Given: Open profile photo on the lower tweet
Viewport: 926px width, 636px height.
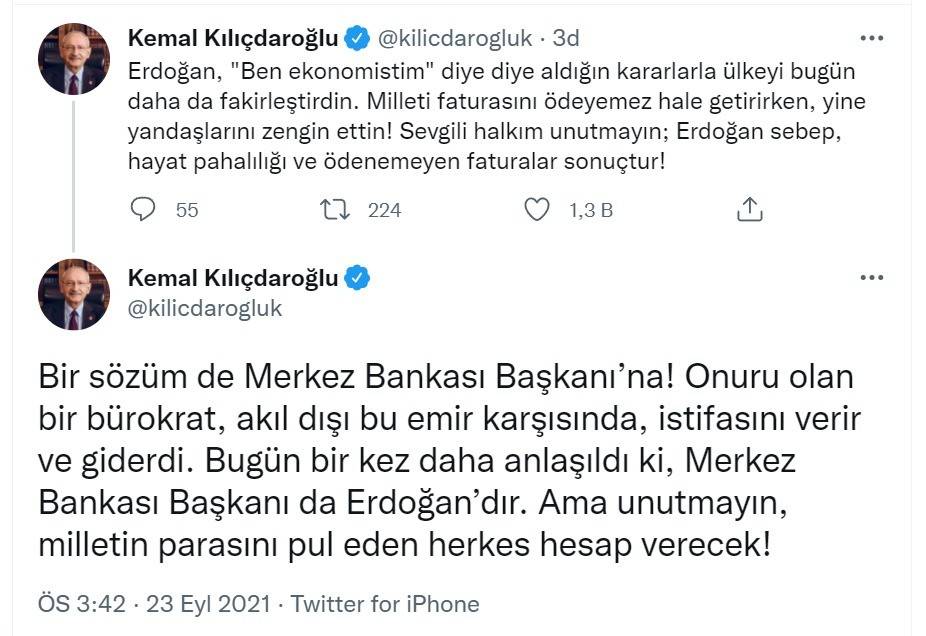Looking at the screenshot, I should [74, 294].
